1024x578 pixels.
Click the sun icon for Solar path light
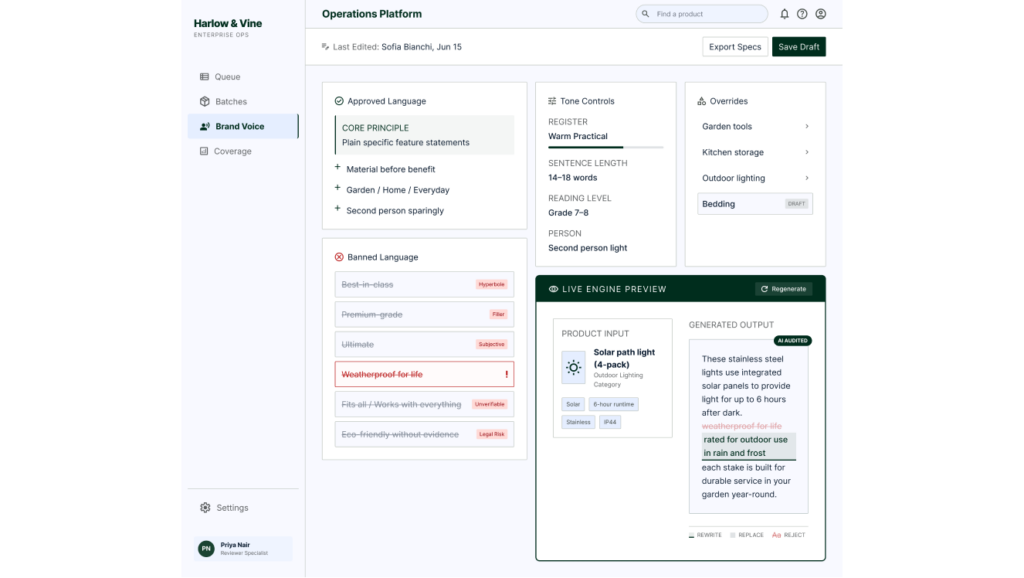(573, 367)
